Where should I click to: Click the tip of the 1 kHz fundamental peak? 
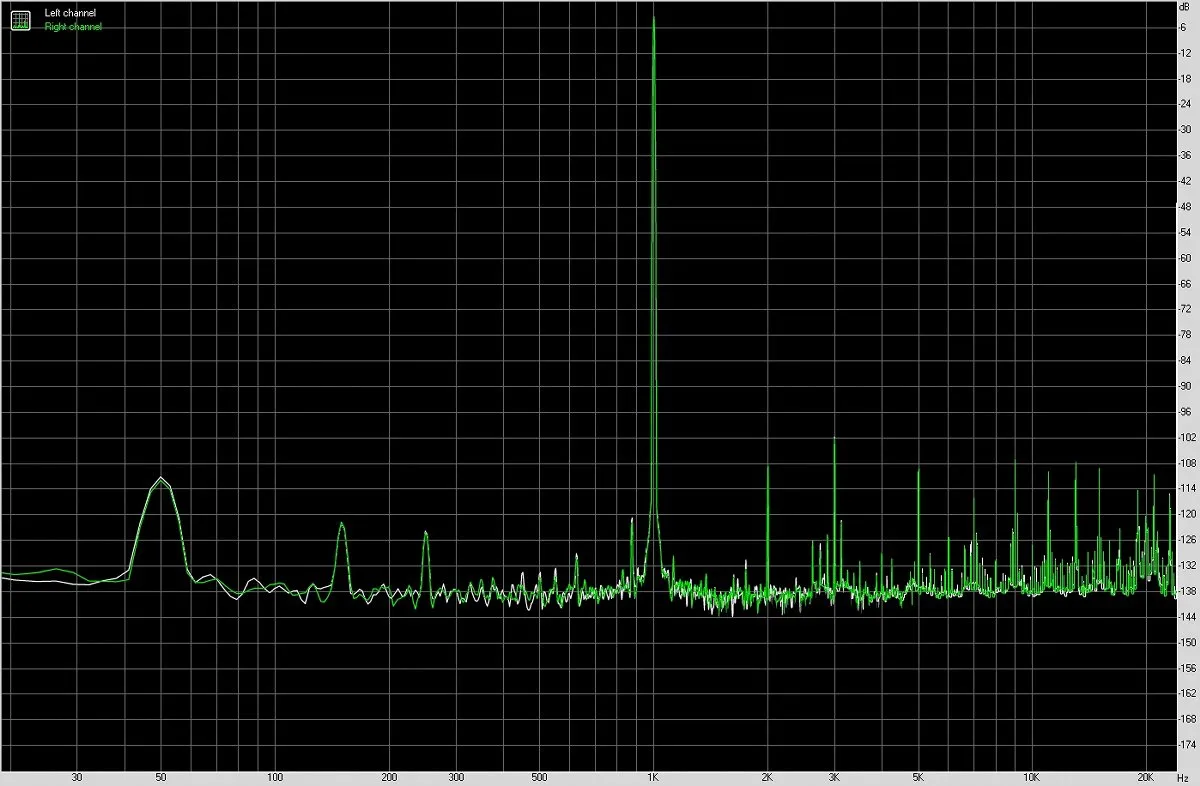tap(653, 17)
